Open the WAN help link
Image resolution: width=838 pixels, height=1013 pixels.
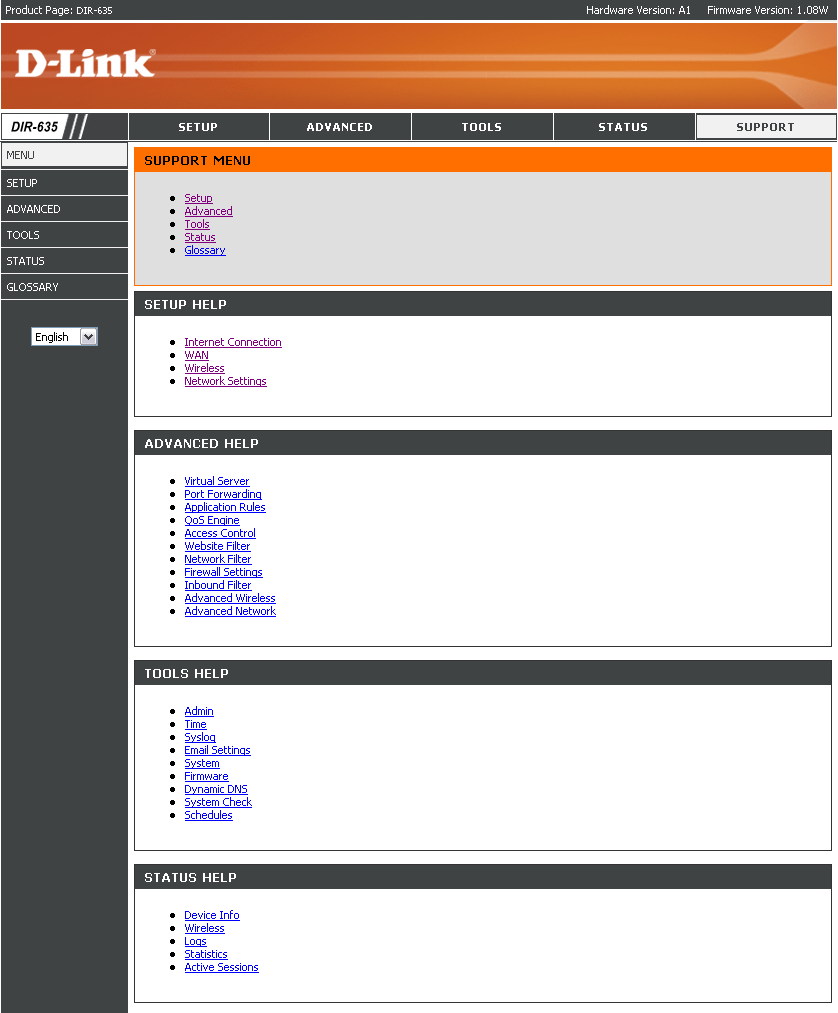coord(196,355)
